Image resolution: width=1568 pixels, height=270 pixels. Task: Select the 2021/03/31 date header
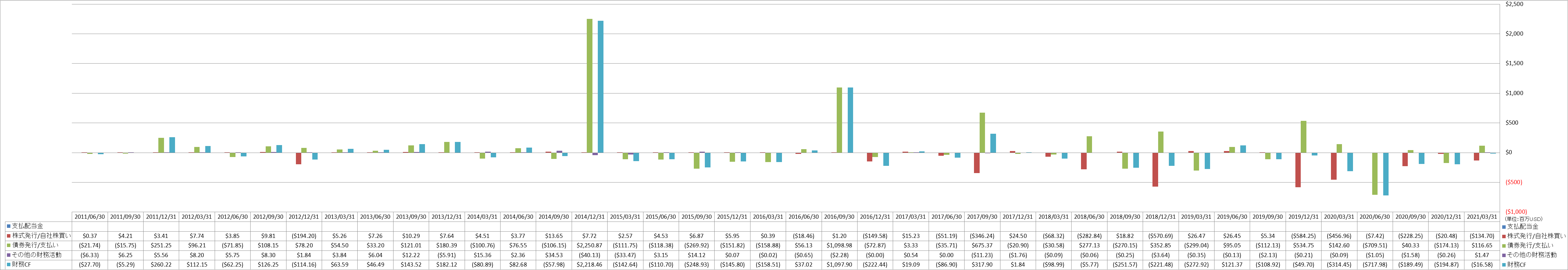1481,217
